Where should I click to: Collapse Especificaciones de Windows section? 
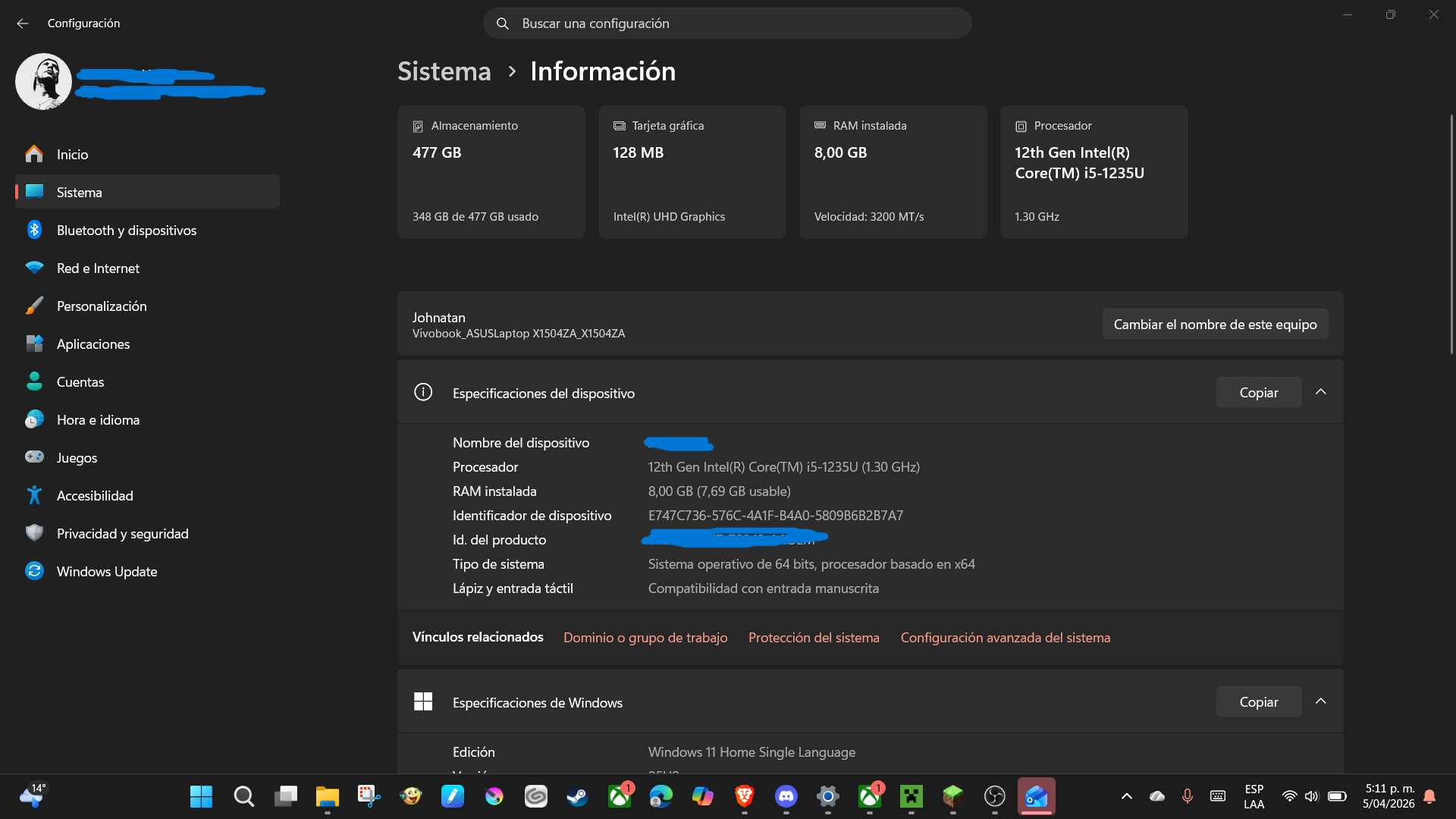pos(1320,701)
